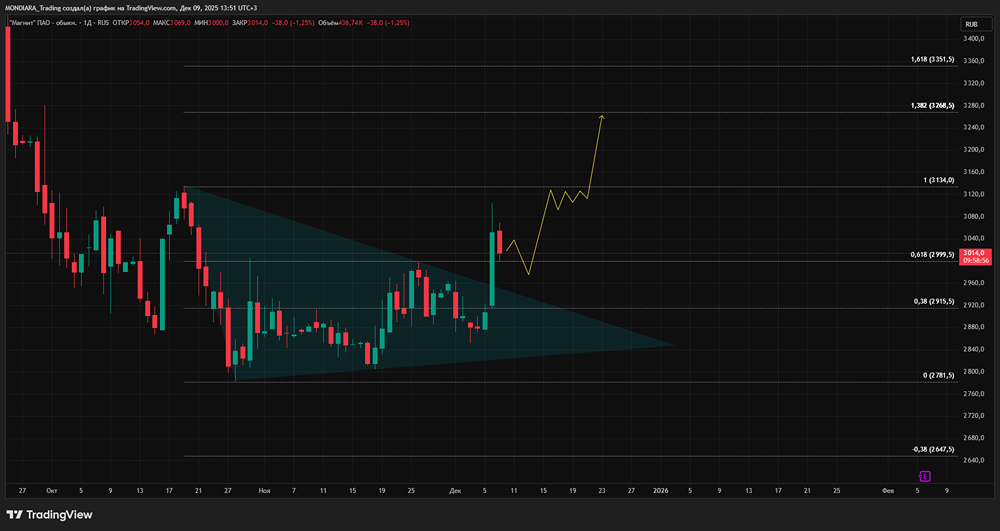Viewport: 1000px width, 531px height.
Task: Click the МИН 3000,0 low value
Action: (x=211, y=22)
